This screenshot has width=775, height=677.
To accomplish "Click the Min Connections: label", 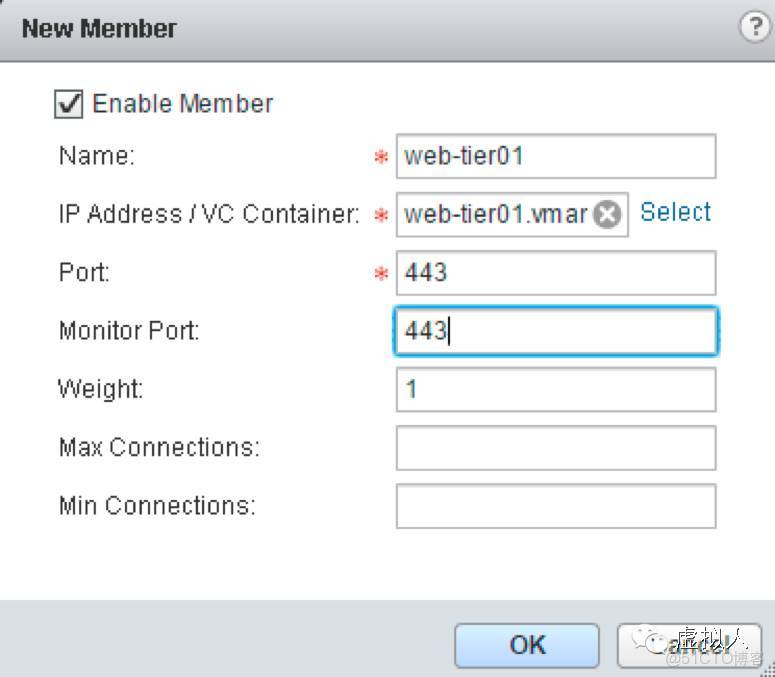I will pos(157,506).
